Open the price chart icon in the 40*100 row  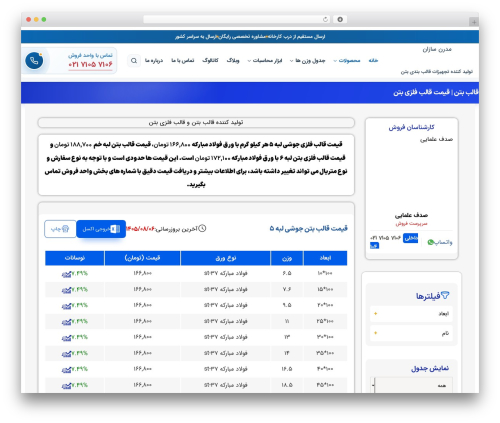click(66, 369)
